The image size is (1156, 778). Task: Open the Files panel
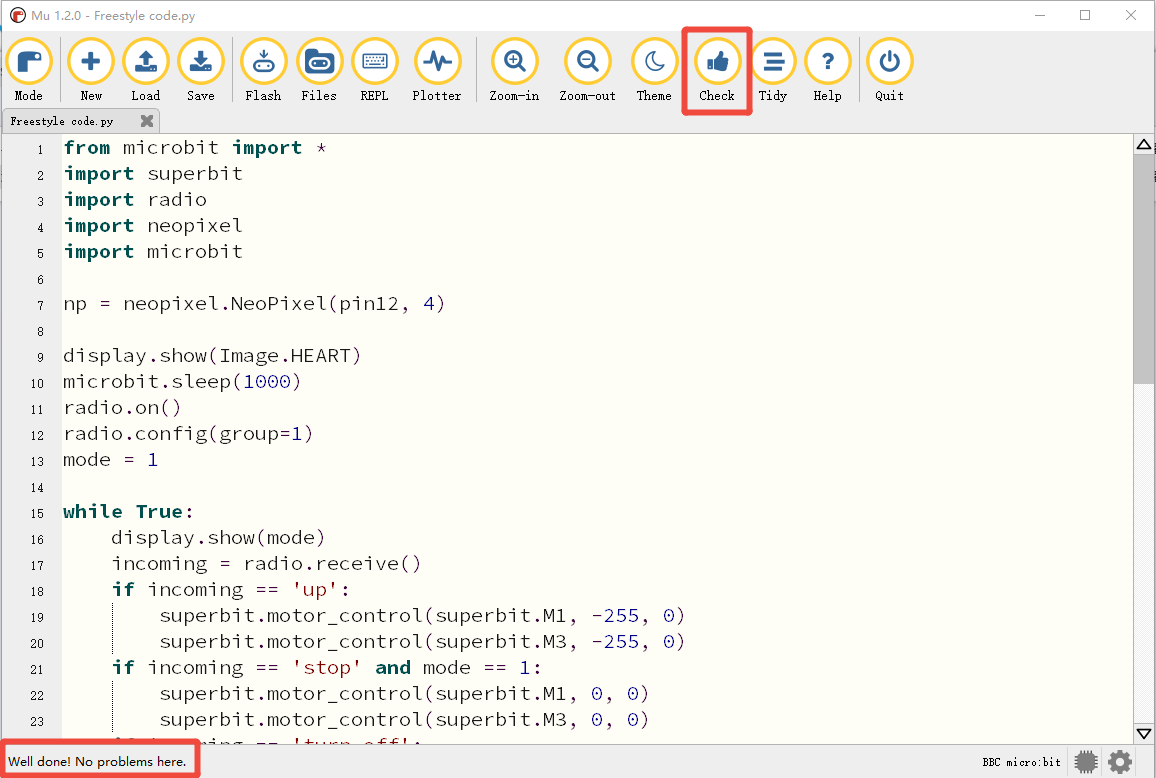[319, 70]
